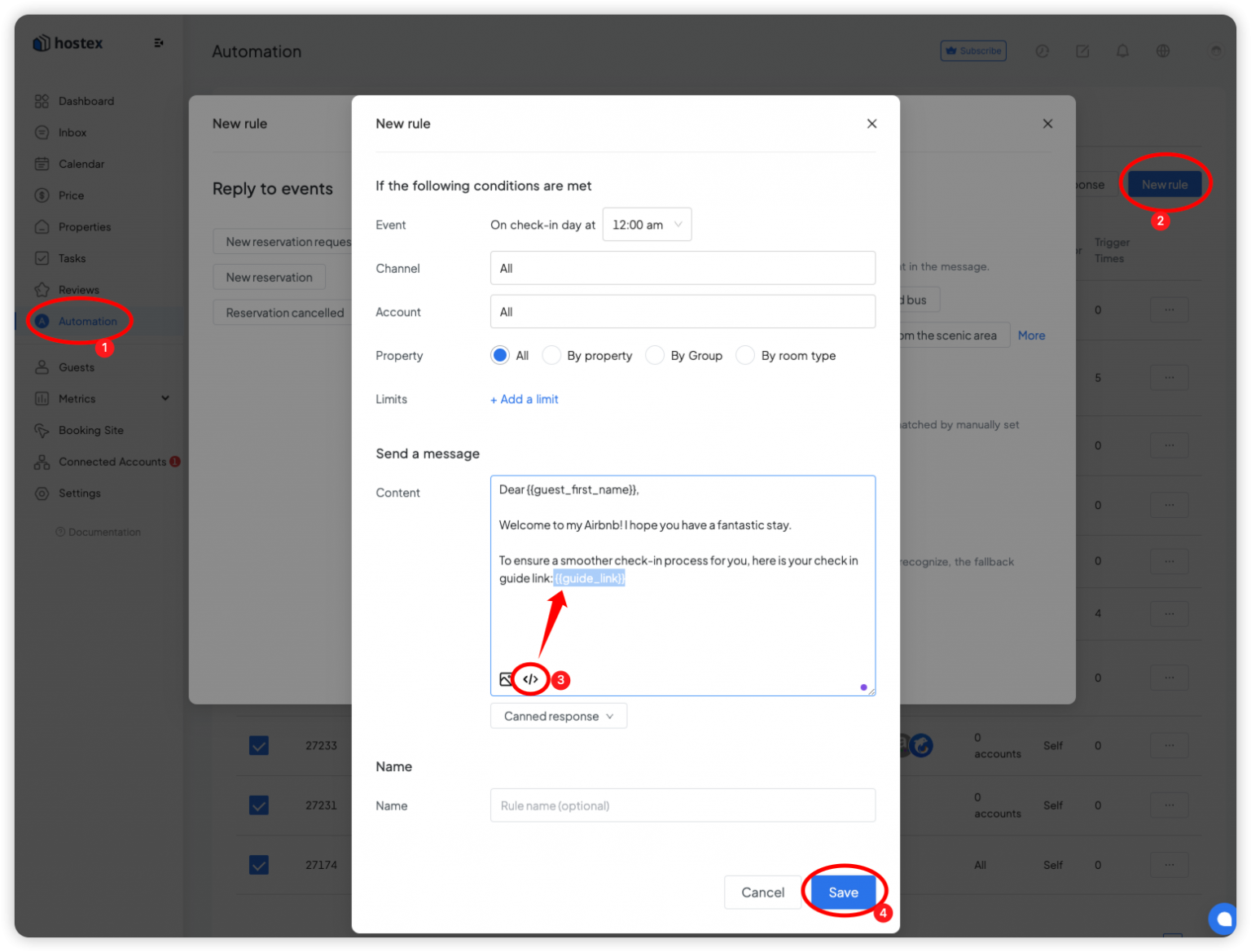Open the Calendar sidebar icon
Screen dimensions: 1251x952
click(x=42, y=164)
